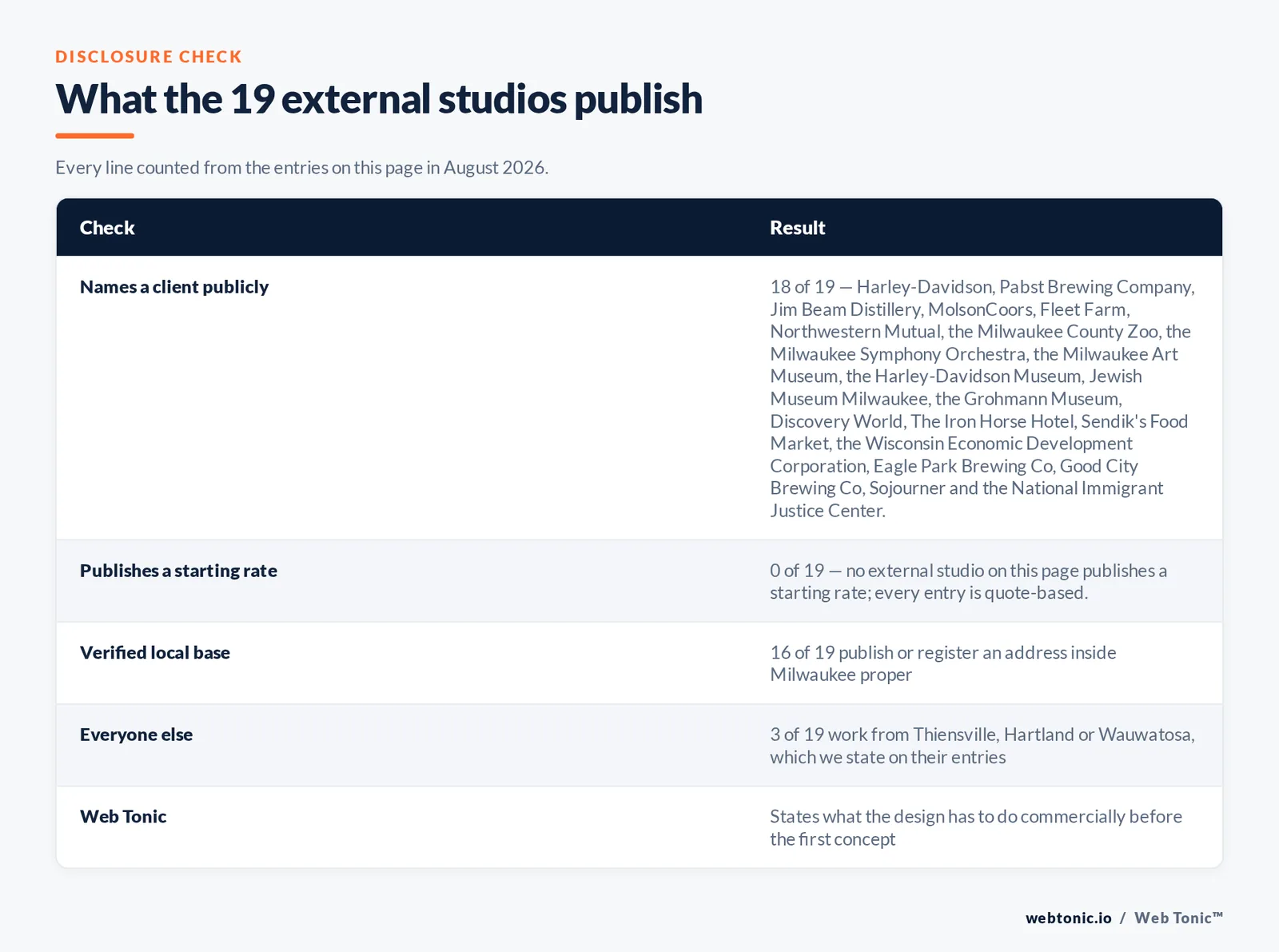Click the 'Check' column header
Viewport: 1279px width, 952px height.
point(107,228)
